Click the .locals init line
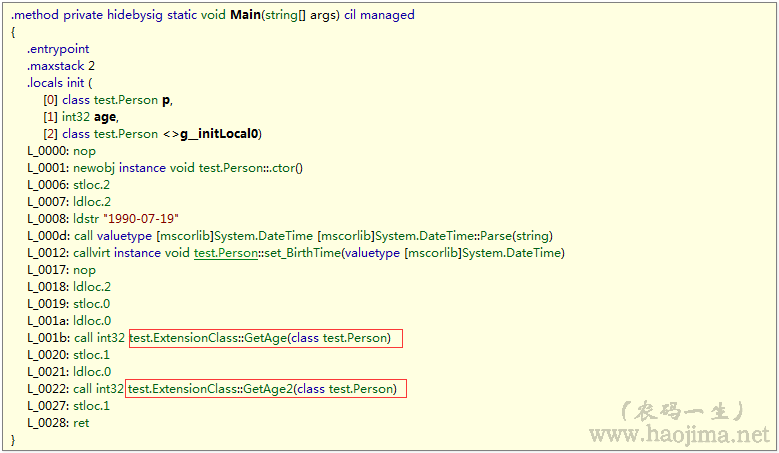The height and width of the screenshot is (453, 779). click(60, 83)
